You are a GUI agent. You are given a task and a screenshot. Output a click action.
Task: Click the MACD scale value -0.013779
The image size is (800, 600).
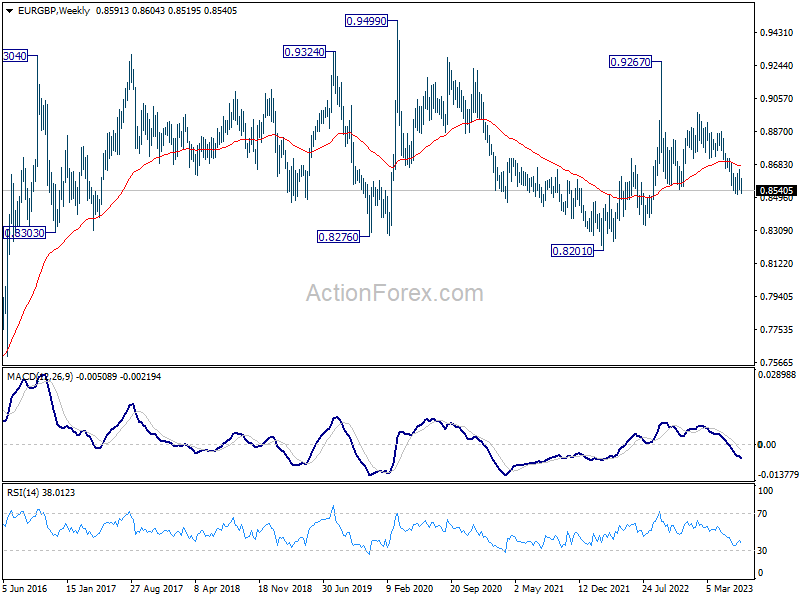[778, 474]
